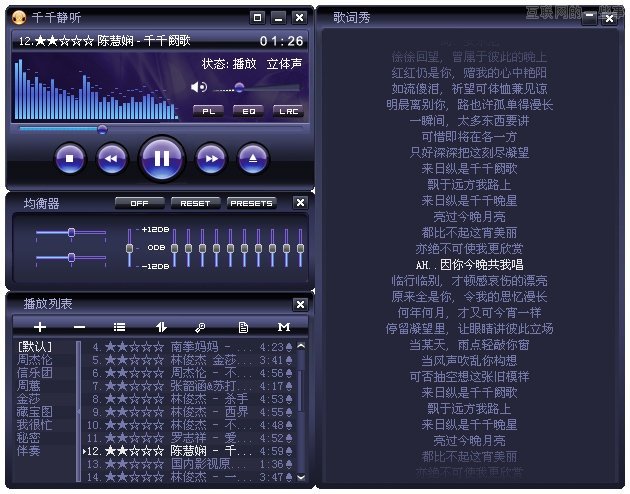Minimize the lyrics show window

[589, 17]
